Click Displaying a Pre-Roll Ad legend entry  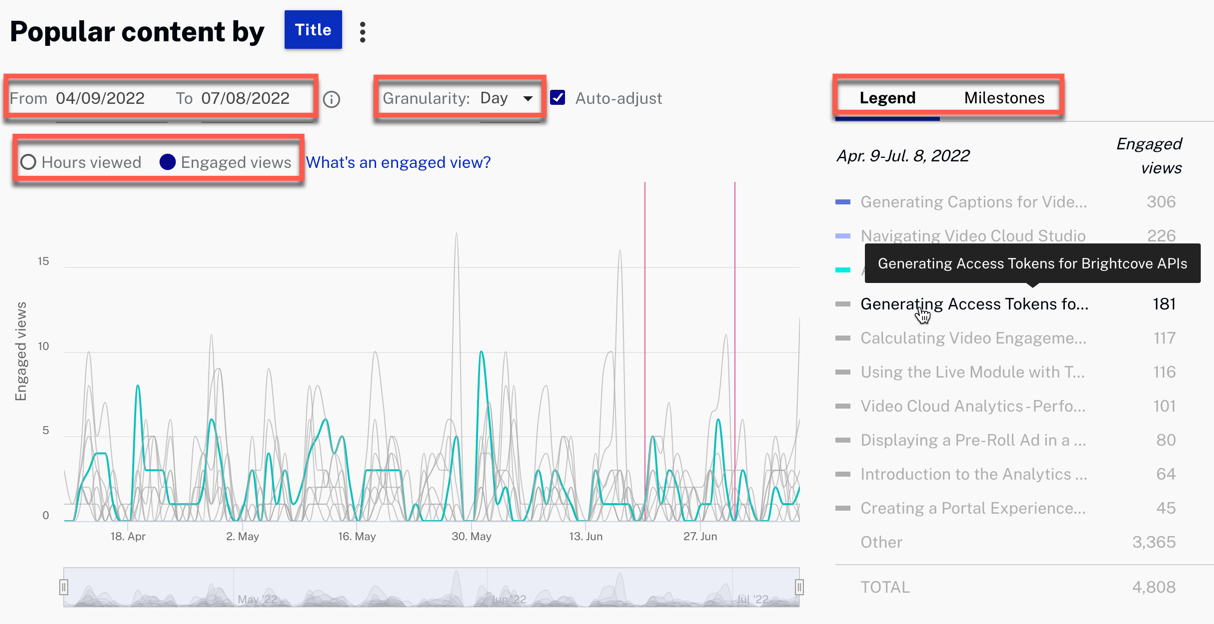click(x=973, y=440)
